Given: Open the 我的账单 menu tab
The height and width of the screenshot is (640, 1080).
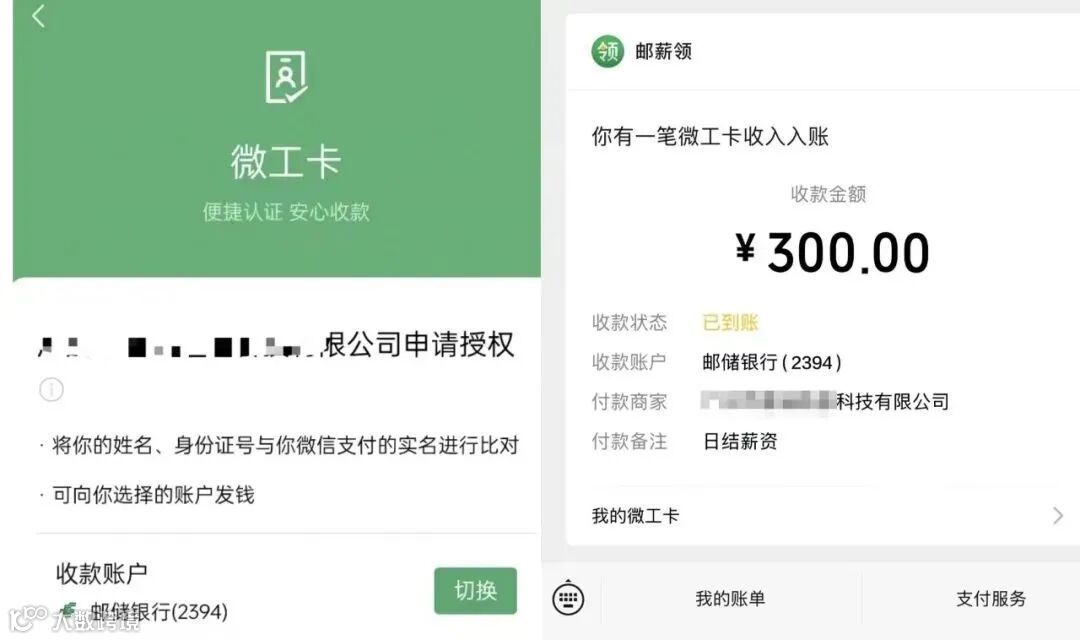Looking at the screenshot, I should click(730, 598).
